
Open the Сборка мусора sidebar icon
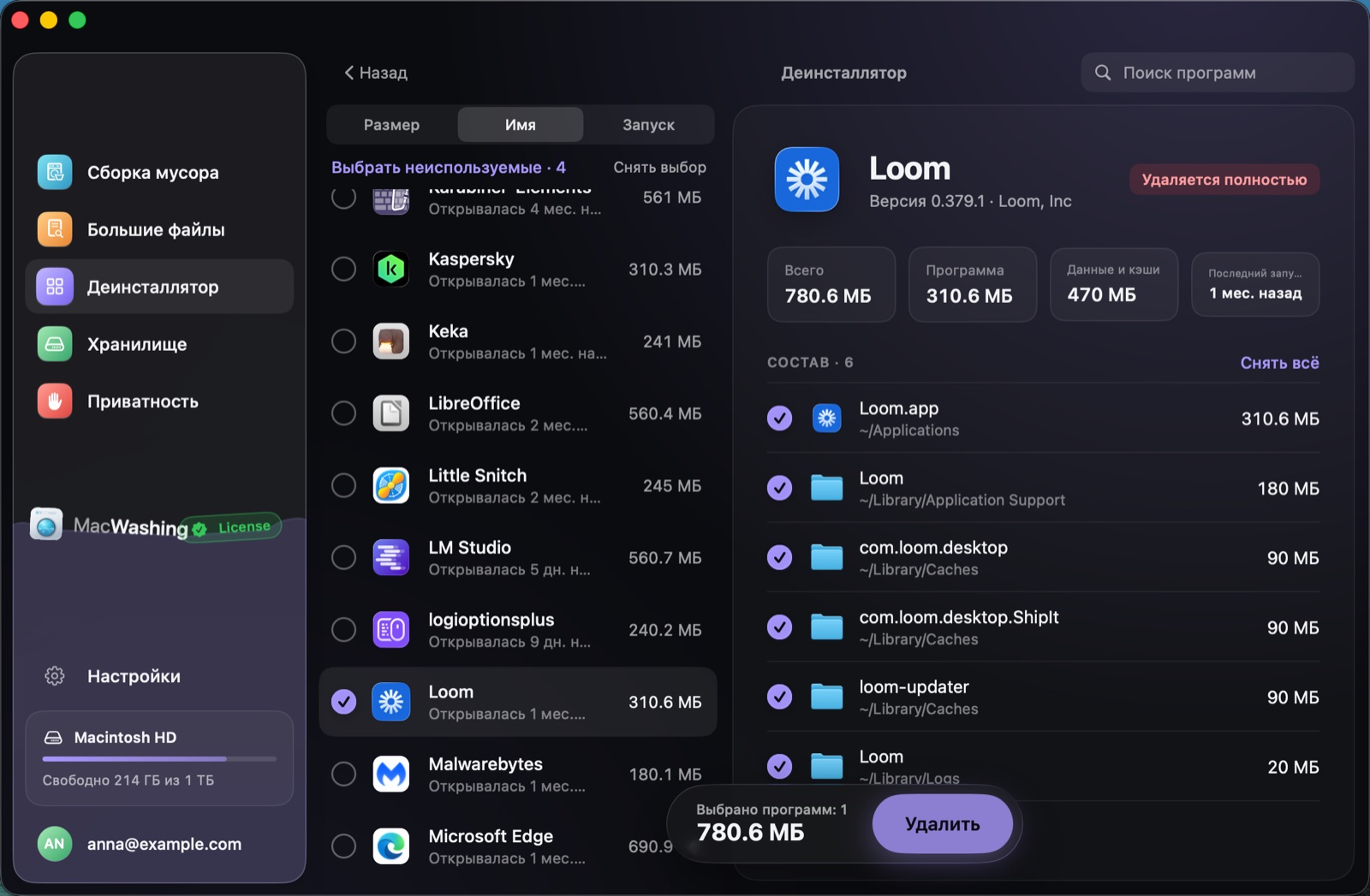[x=55, y=172]
